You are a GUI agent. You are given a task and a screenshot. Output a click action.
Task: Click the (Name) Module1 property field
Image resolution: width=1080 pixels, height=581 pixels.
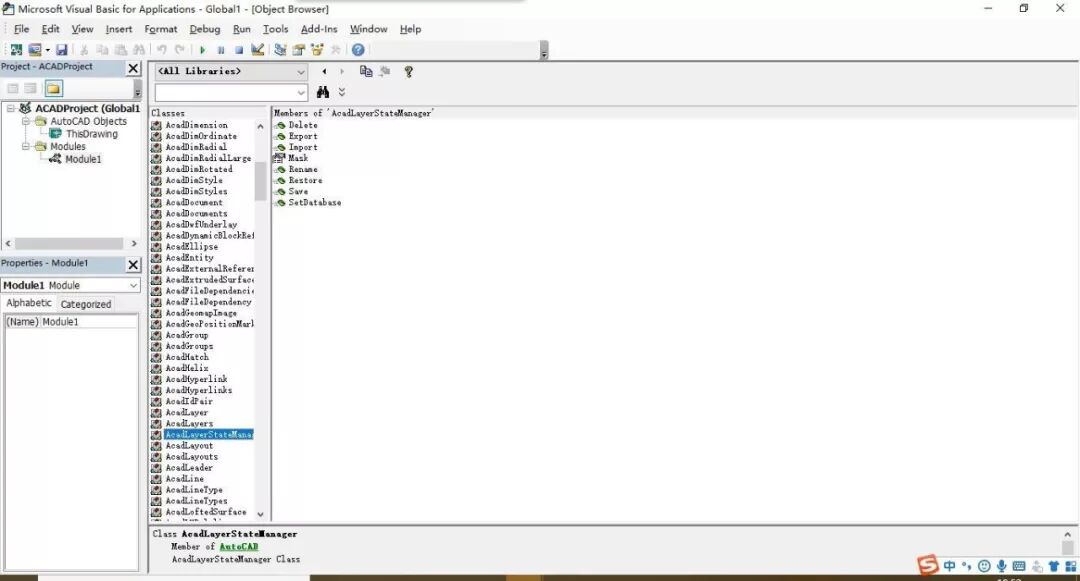(x=71, y=321)
